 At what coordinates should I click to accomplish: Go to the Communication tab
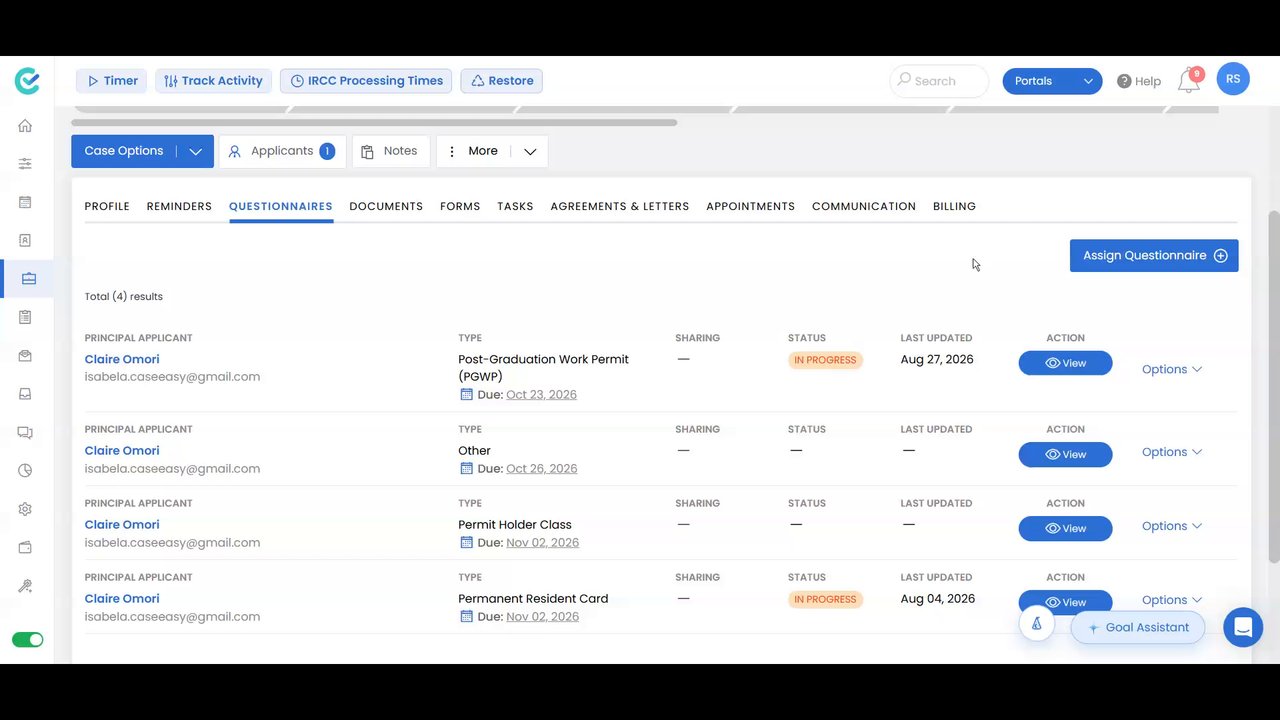[864, 206]
